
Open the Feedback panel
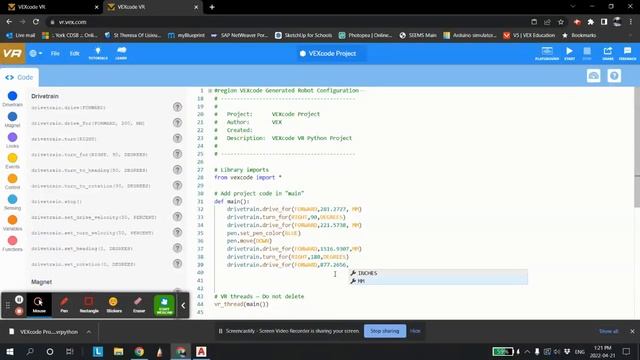[627, 53]
